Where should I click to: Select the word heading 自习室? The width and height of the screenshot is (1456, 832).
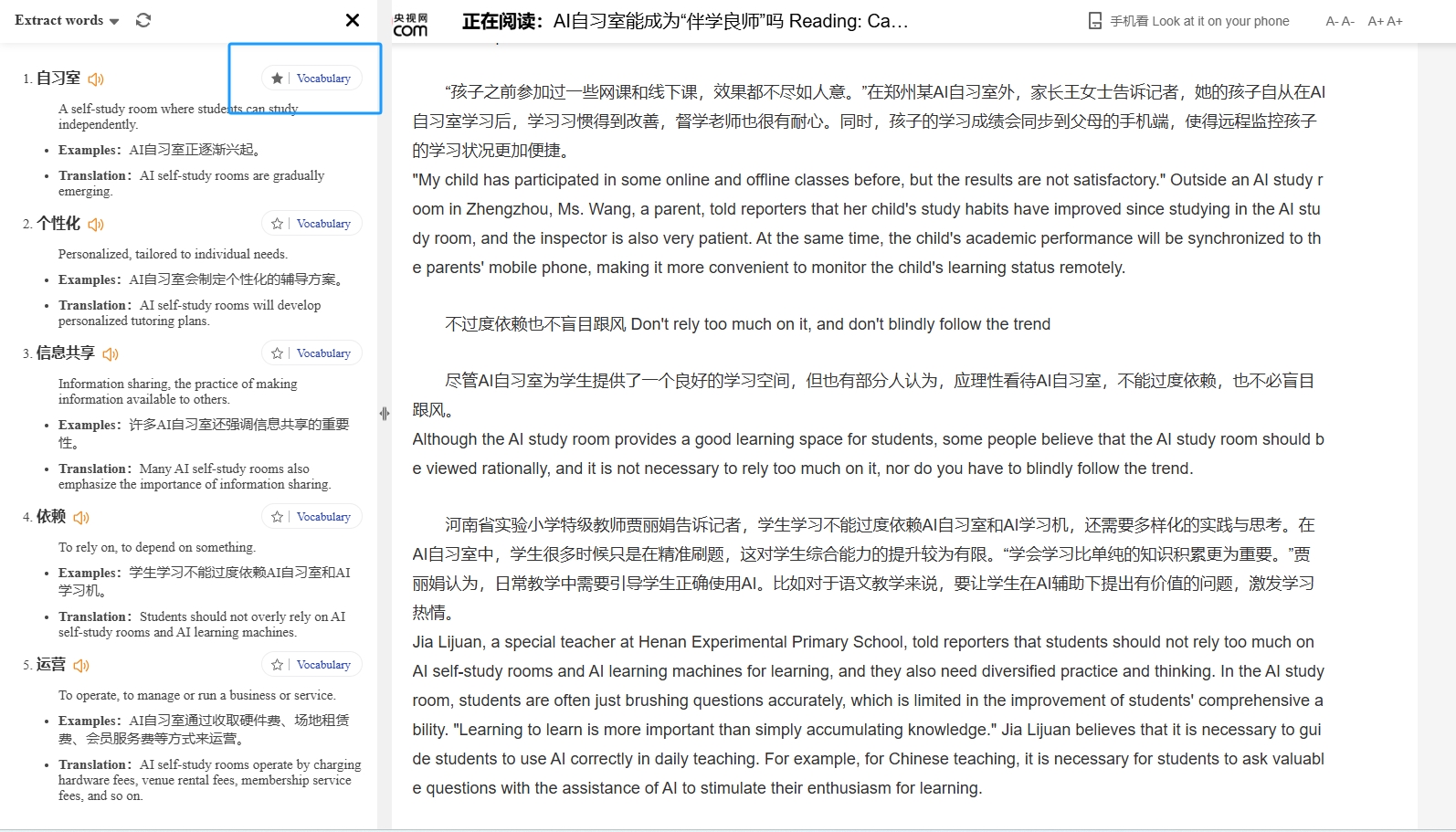pos(58,79)
